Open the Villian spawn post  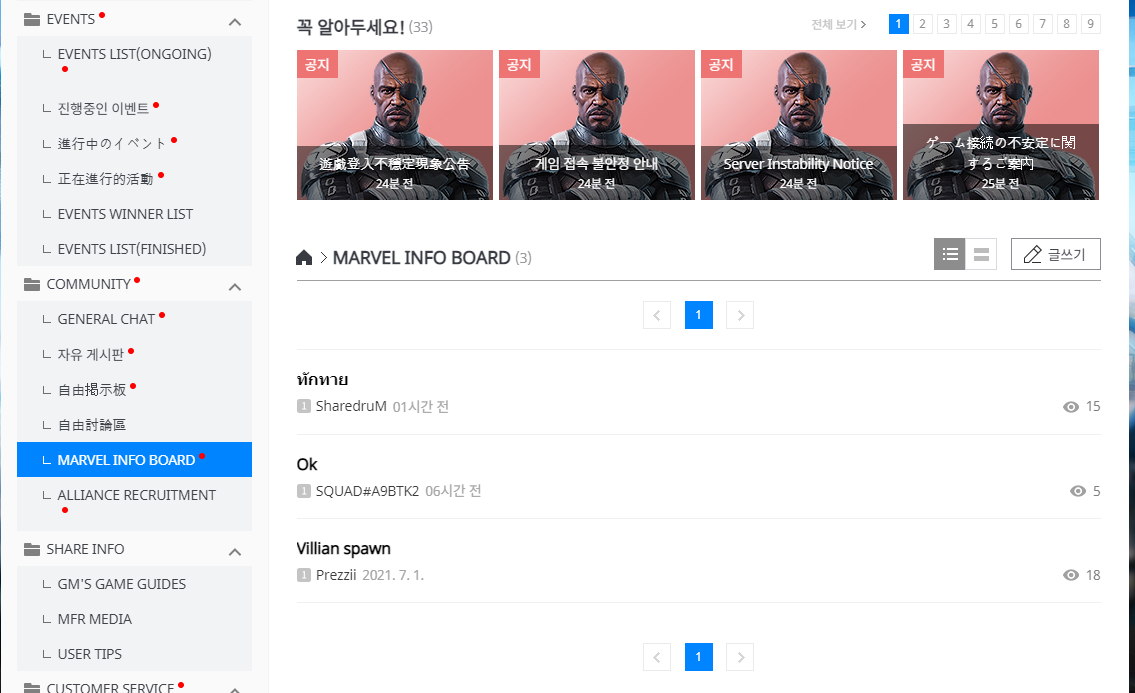tap(344, 549)
